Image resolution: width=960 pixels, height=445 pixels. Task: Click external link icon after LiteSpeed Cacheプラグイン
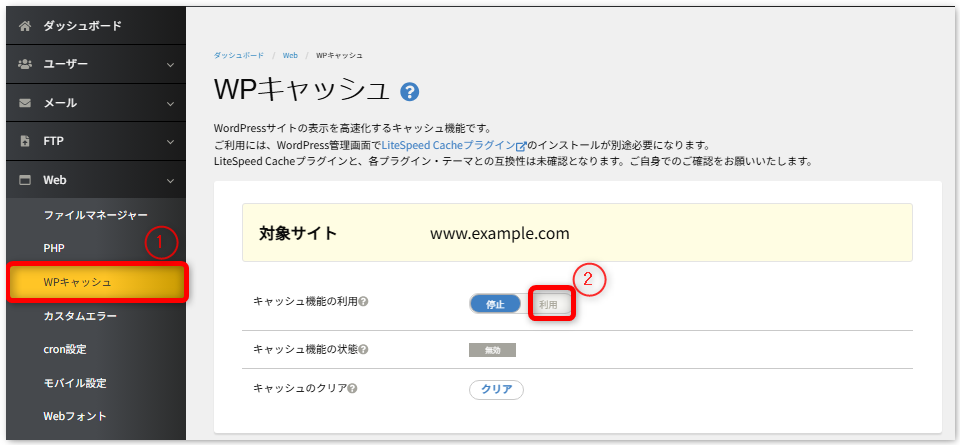[521, 147]
